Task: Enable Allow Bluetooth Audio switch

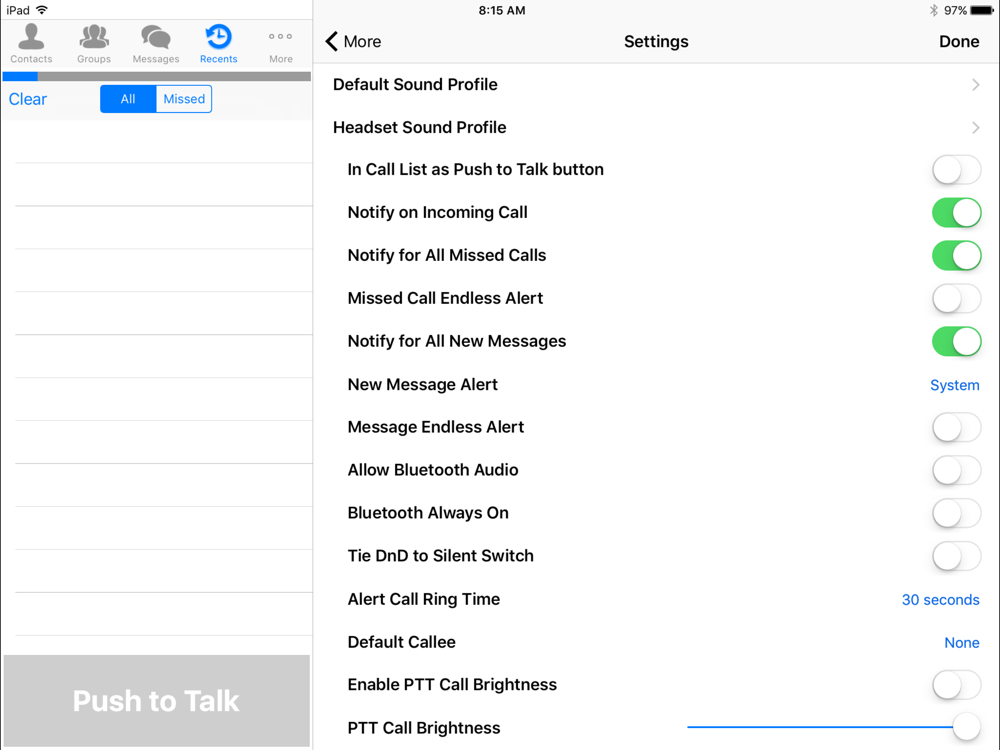Action: pos(956,470)
